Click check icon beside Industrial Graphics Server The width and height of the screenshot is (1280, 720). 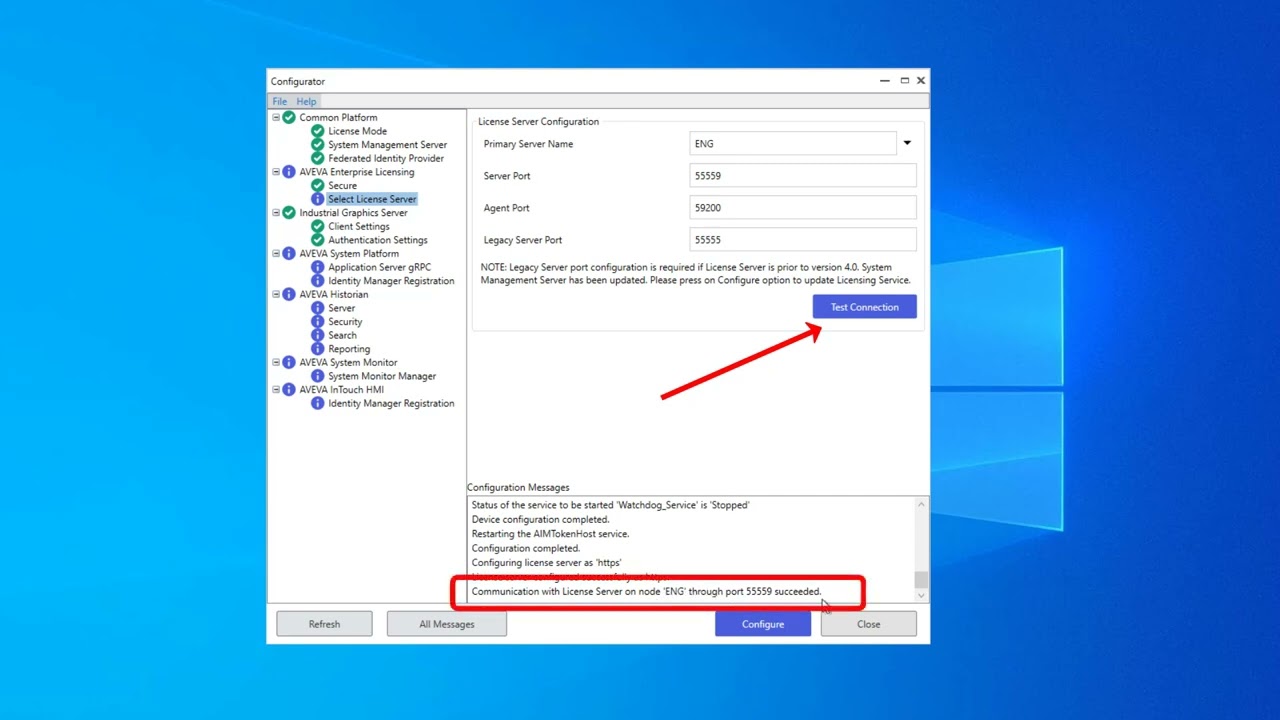[x=289, y=213]
